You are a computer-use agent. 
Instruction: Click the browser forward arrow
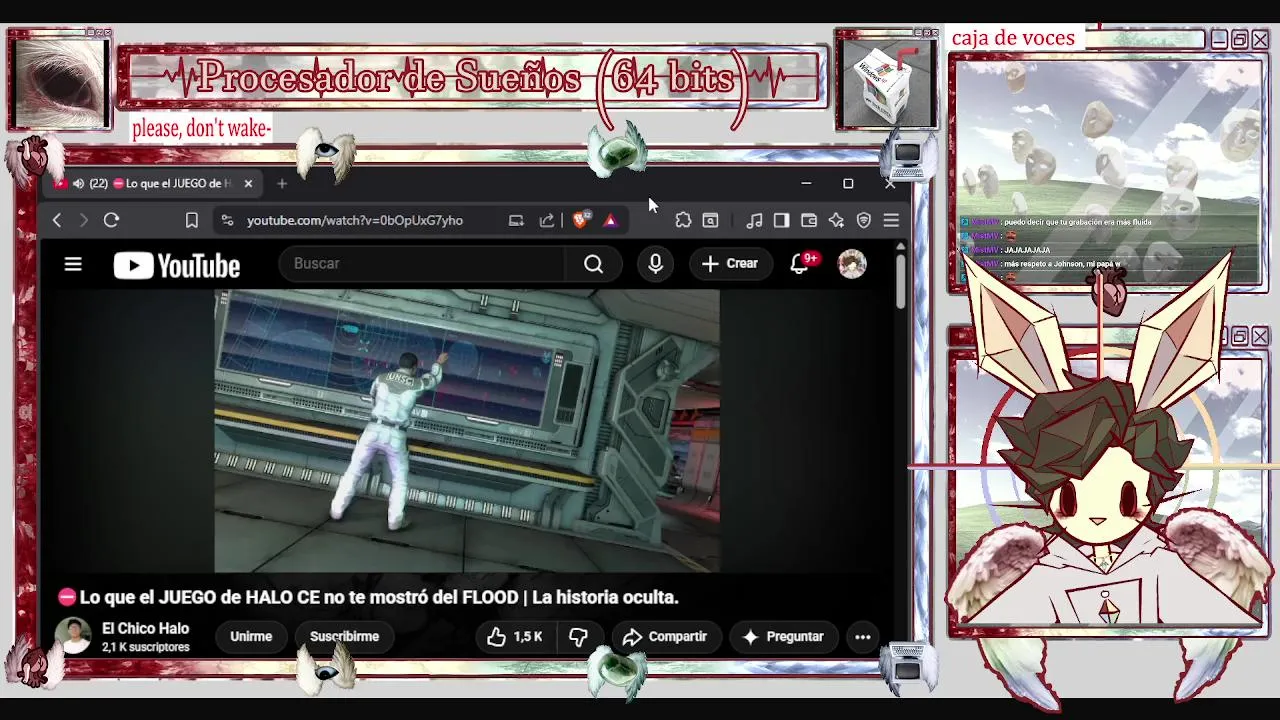(84, 220)
